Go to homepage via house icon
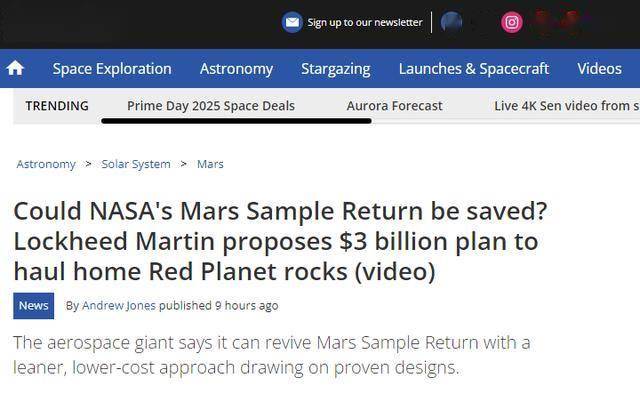 [x=15, y=68]
